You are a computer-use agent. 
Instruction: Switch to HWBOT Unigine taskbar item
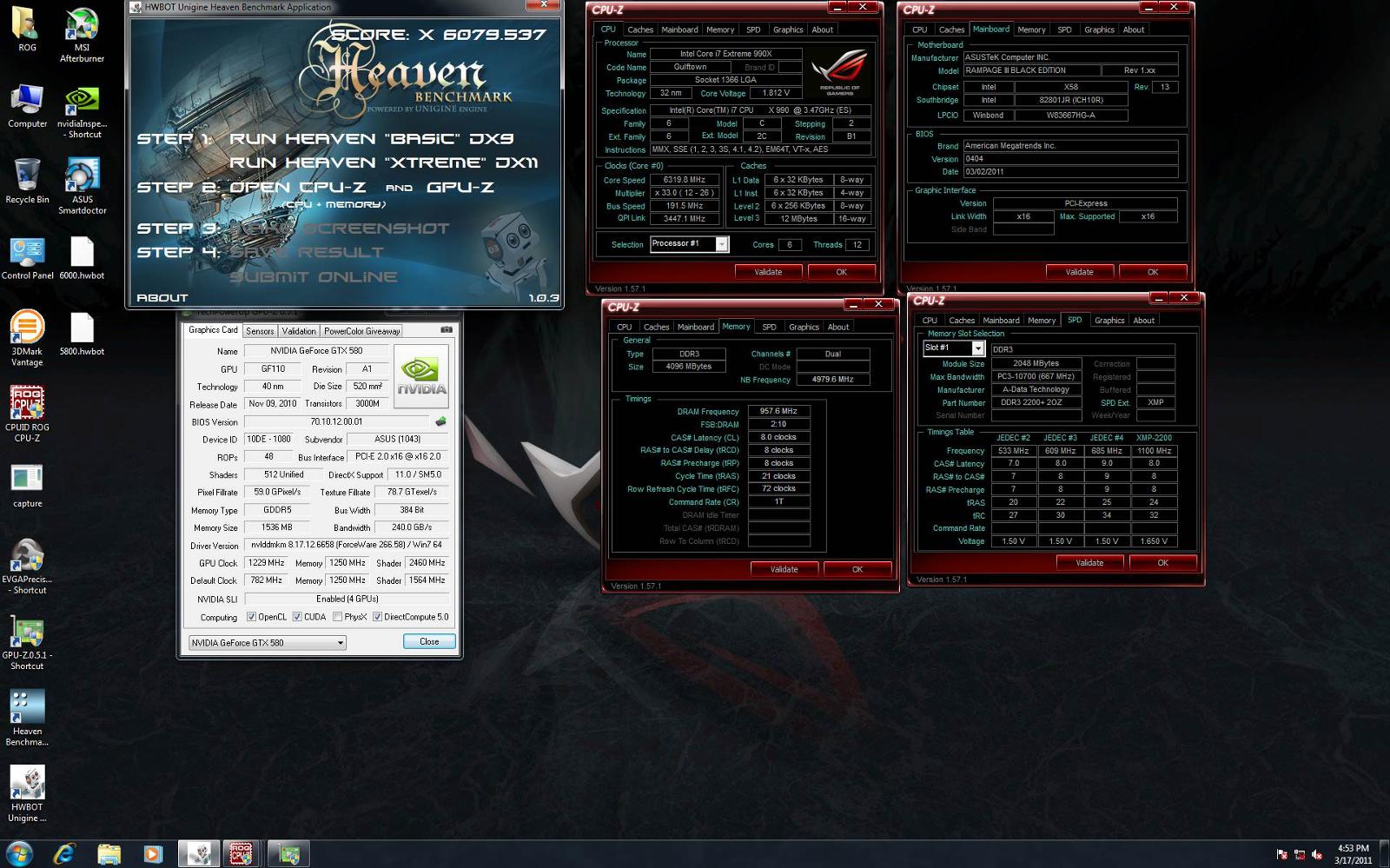[199, 854]
